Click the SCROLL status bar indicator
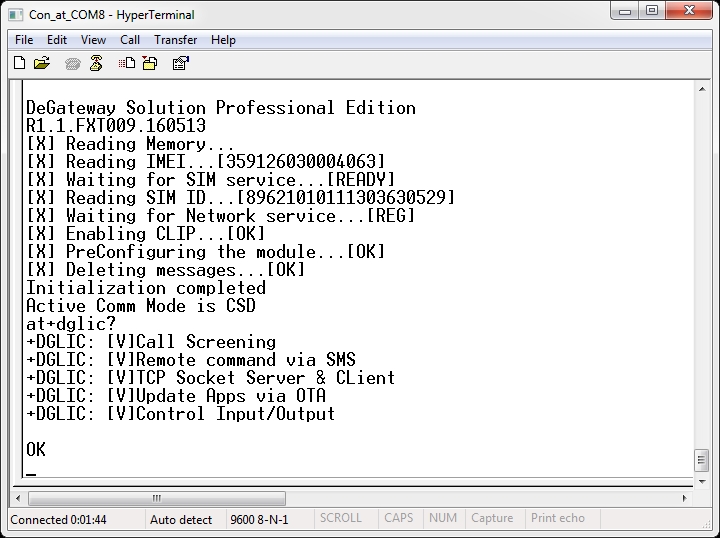 340,518
